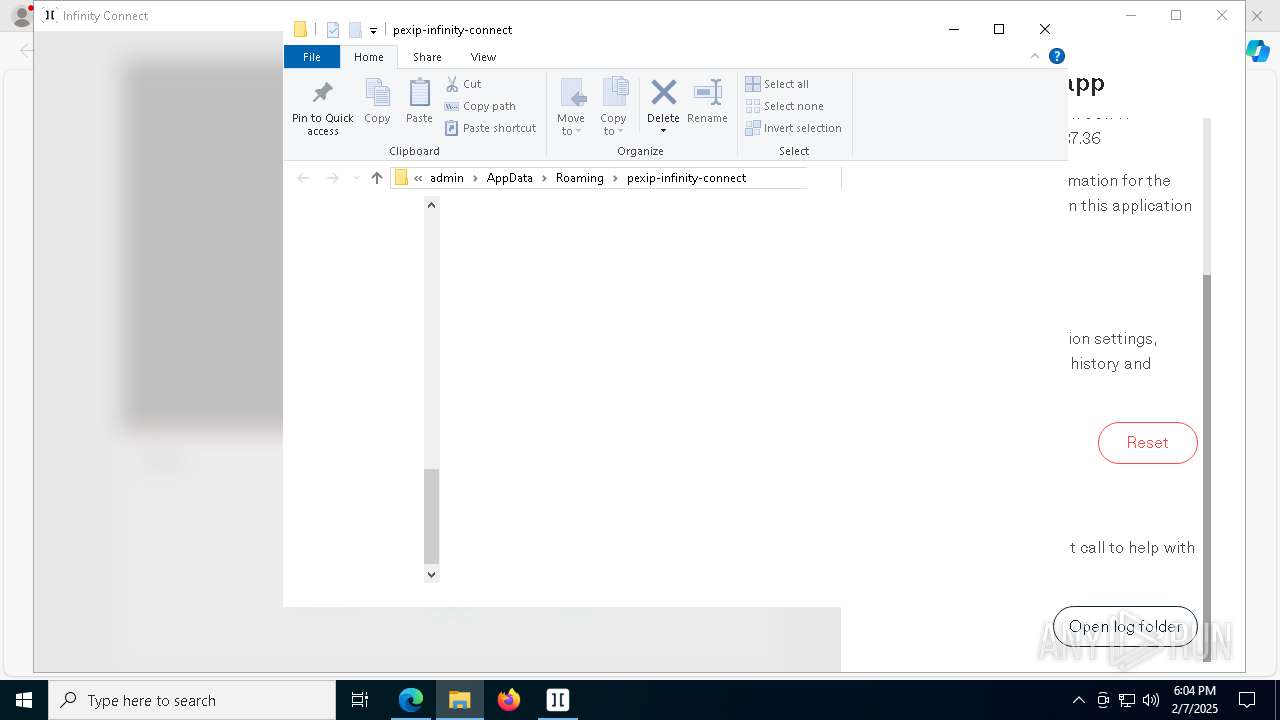Maximize the File Explorer window
The image size is (1280, 720).
(x=999, y=30)
